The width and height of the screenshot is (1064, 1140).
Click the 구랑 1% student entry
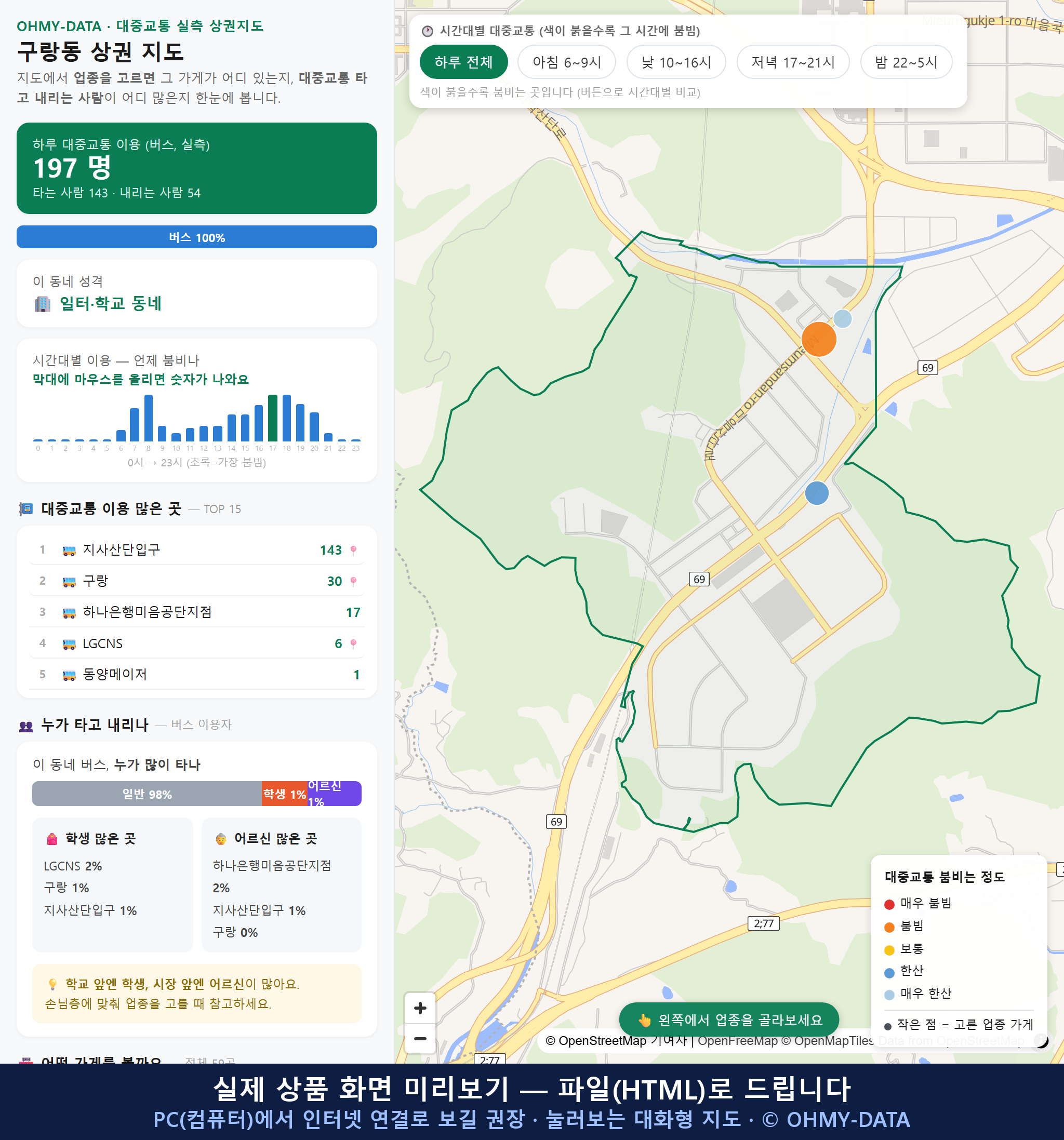[66, 888]
